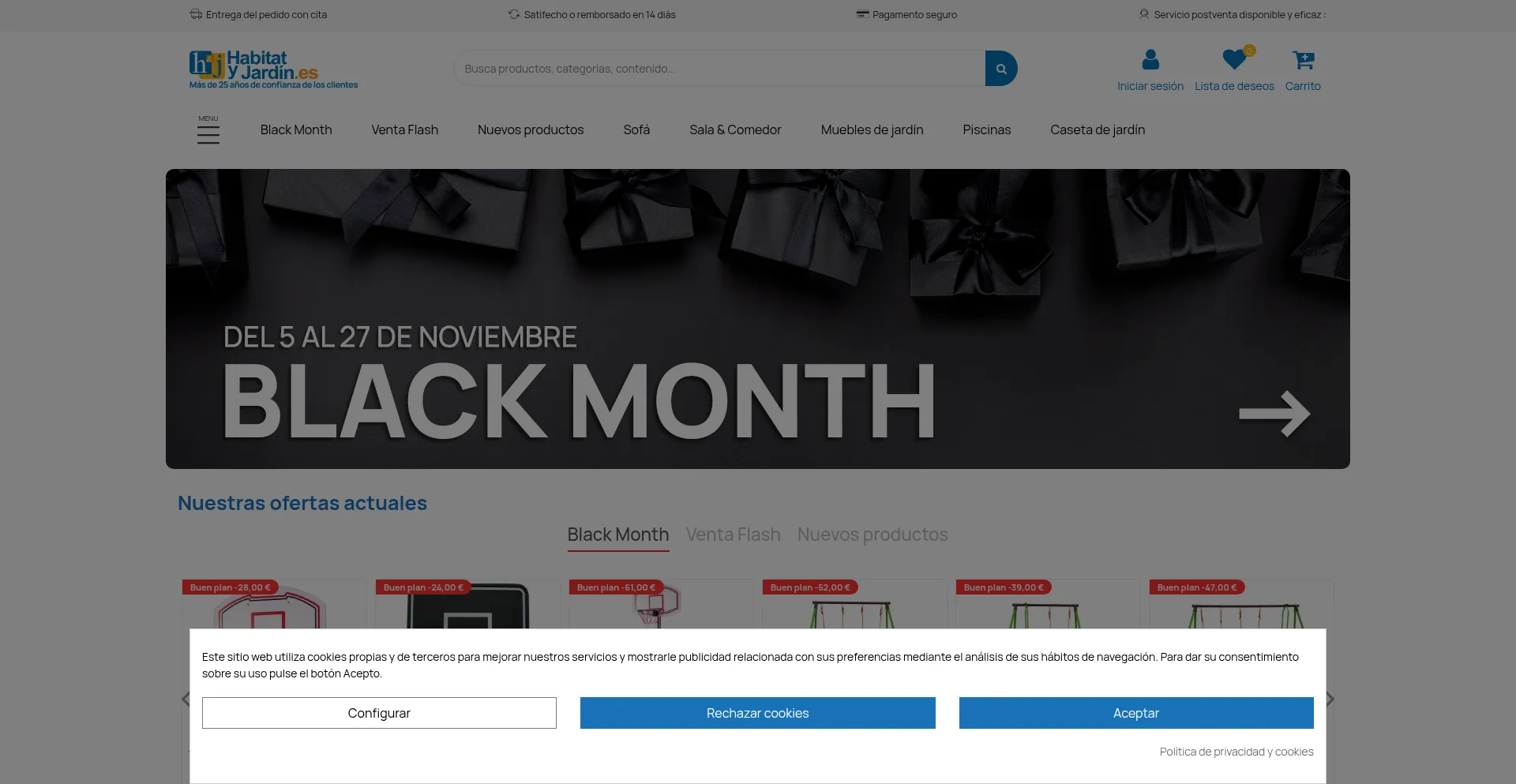Click the white arrow on Black Month banner
The width and height of the screenshot is (1516, 784).
click(1274, 414)
